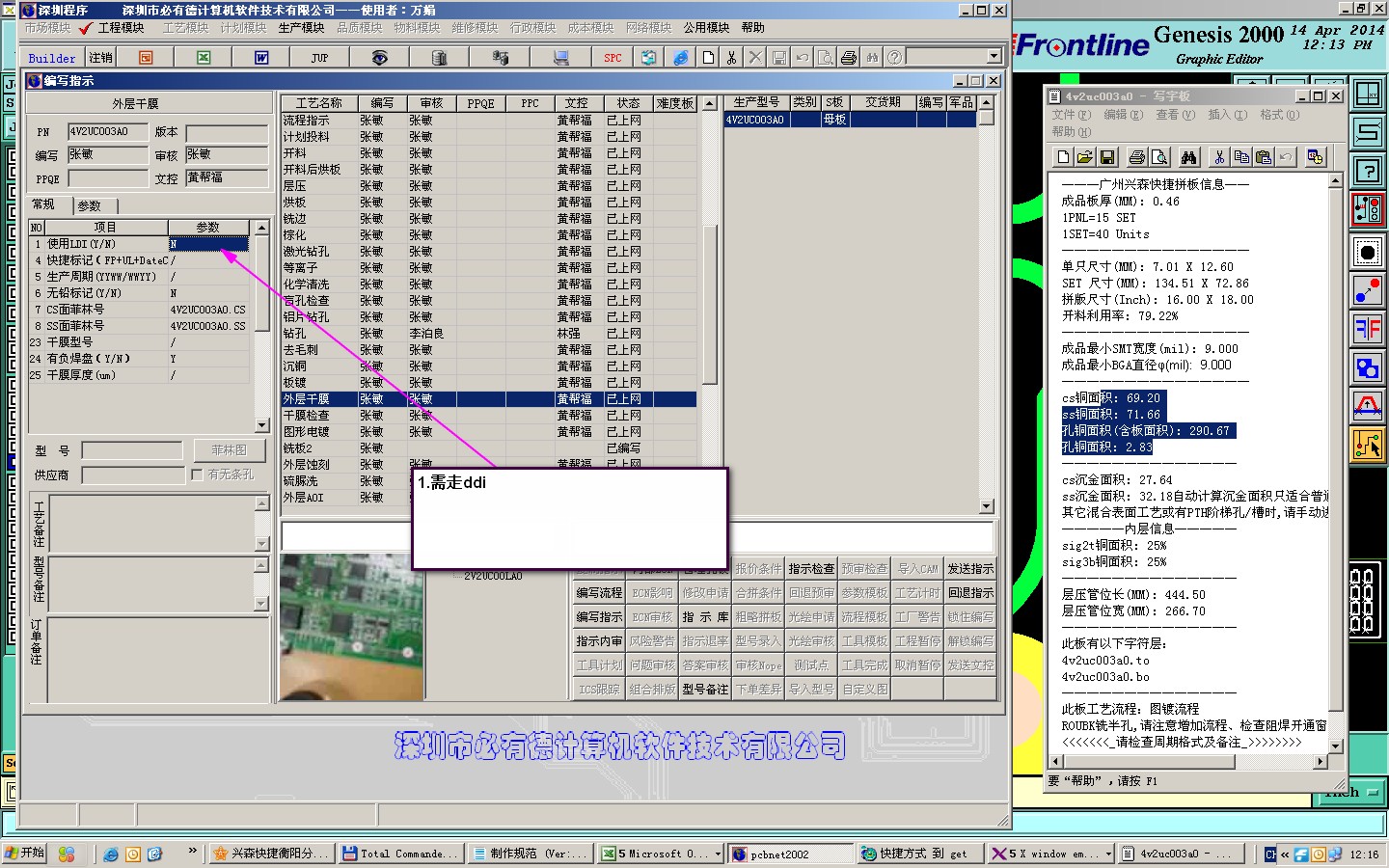Click the database cylinder icon in toolbar
The image size is (1389, 868).
[439, 58]
